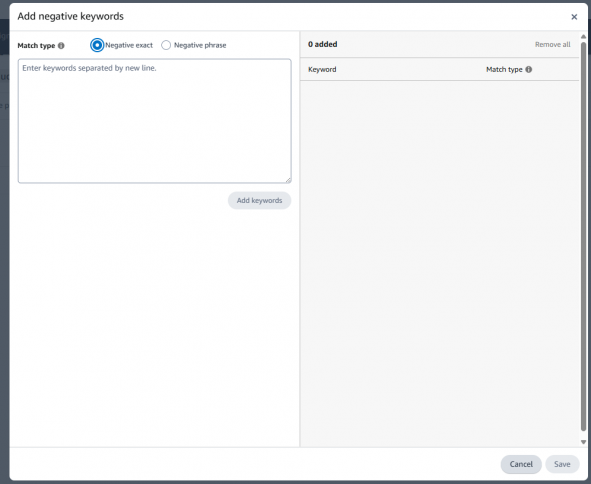Click the textarea resize handle corner

[288, 181]
